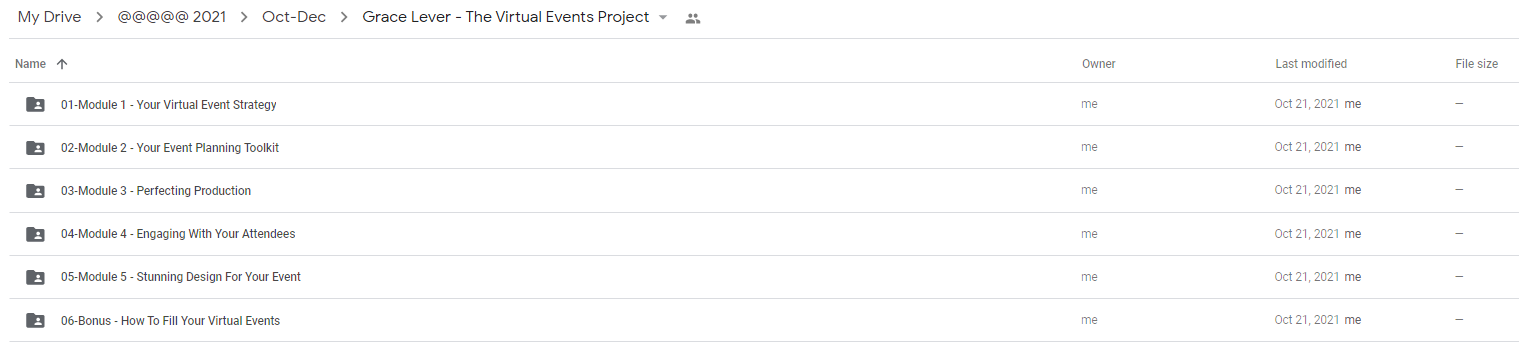
Task: Click Grace Lever - The Virtual Events Project title
Action: point(506,17)
